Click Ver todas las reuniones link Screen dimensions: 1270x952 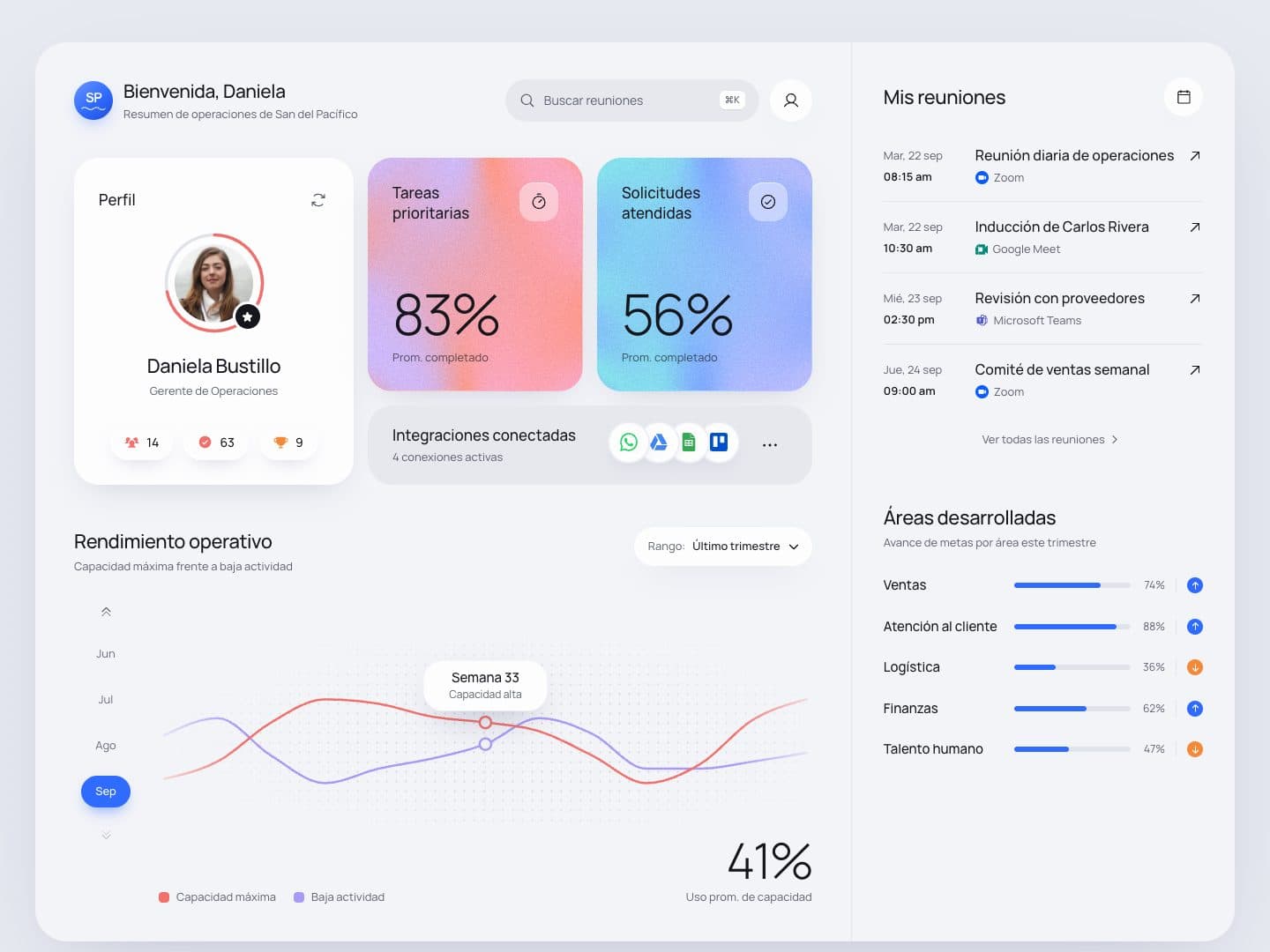point(1050,440)
